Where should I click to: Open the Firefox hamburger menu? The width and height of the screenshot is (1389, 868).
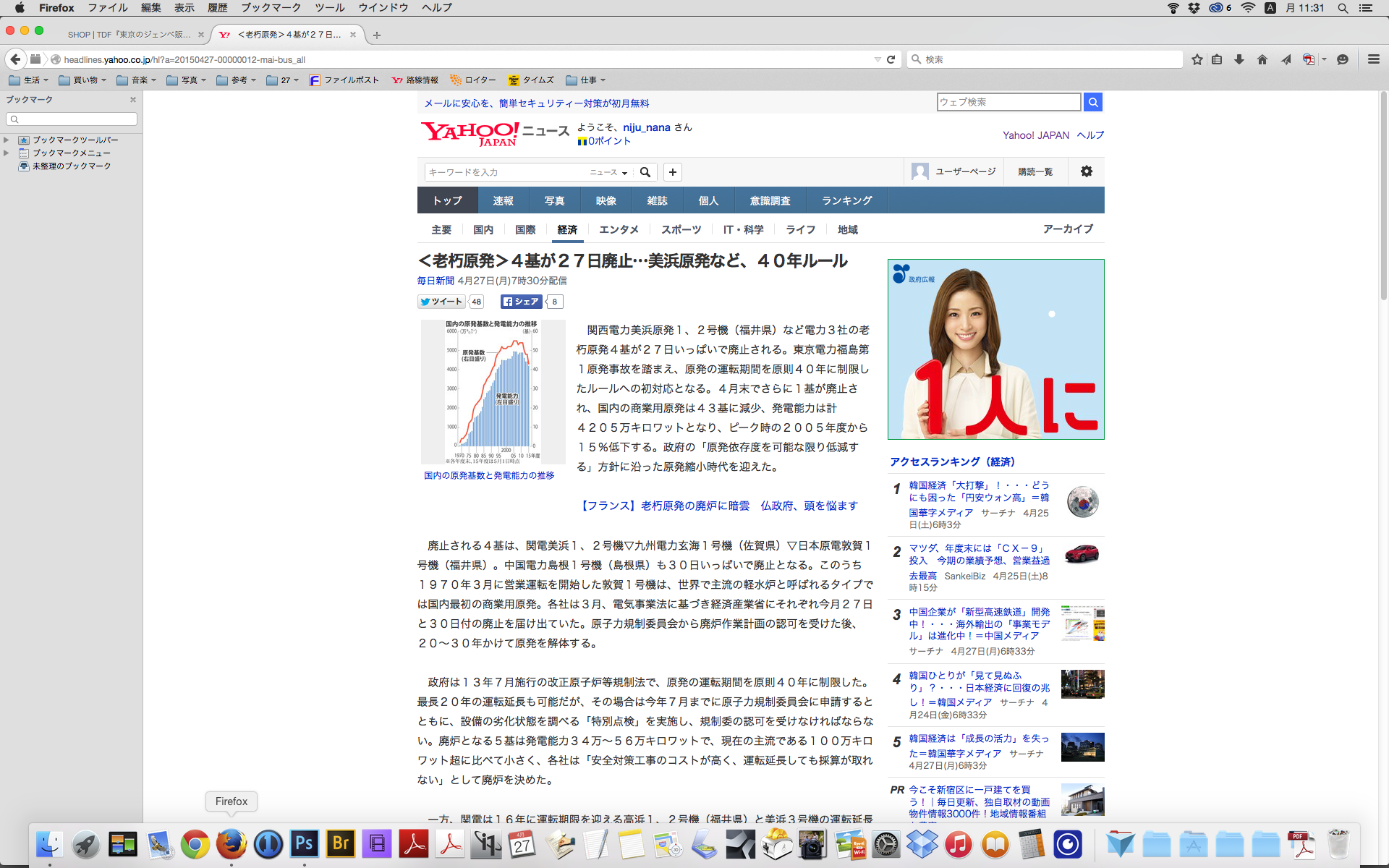pyautogui.click(x=1373, y=59)
